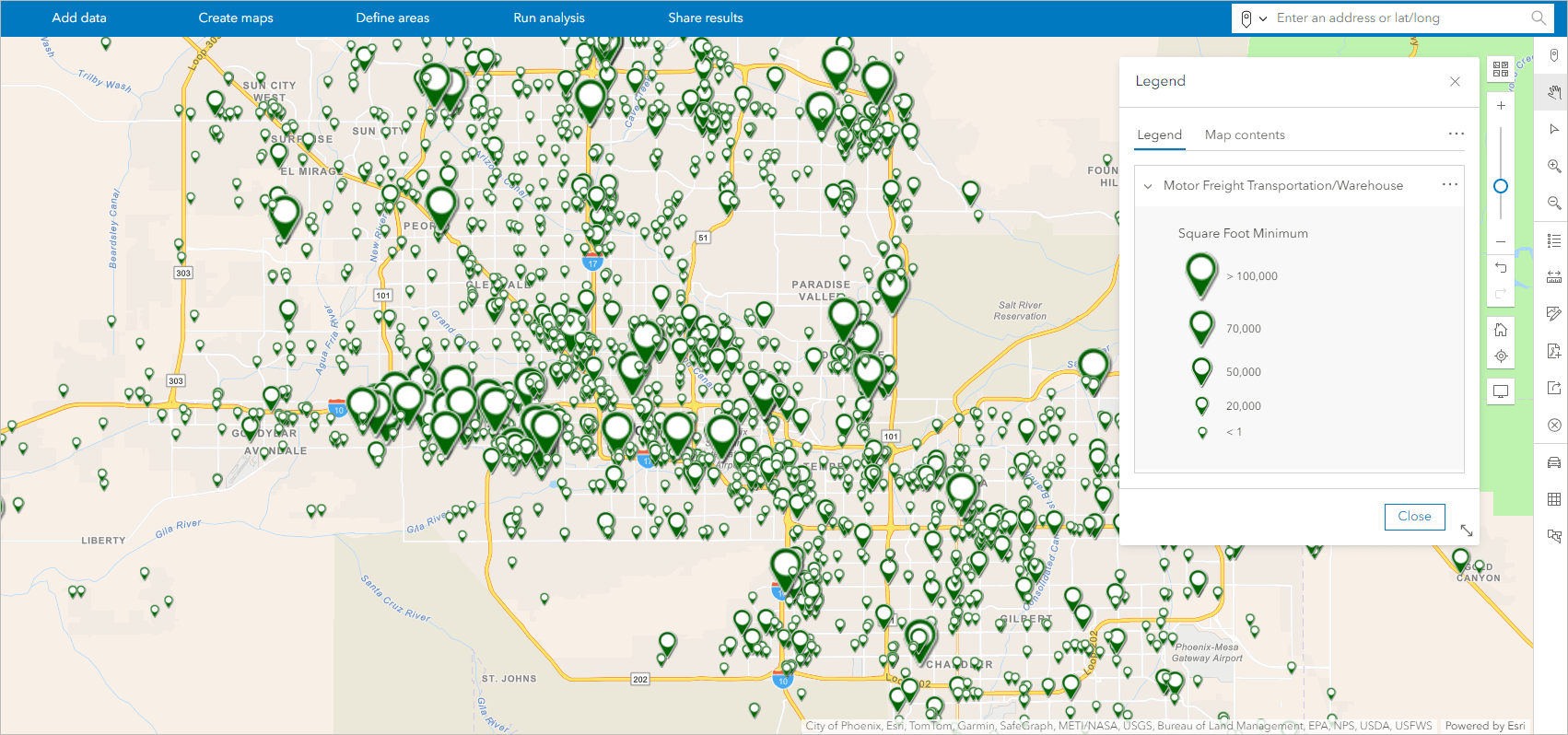Go to previous map extent
Viewport: 1568px width, 735px height.
tap(1501, 268)
